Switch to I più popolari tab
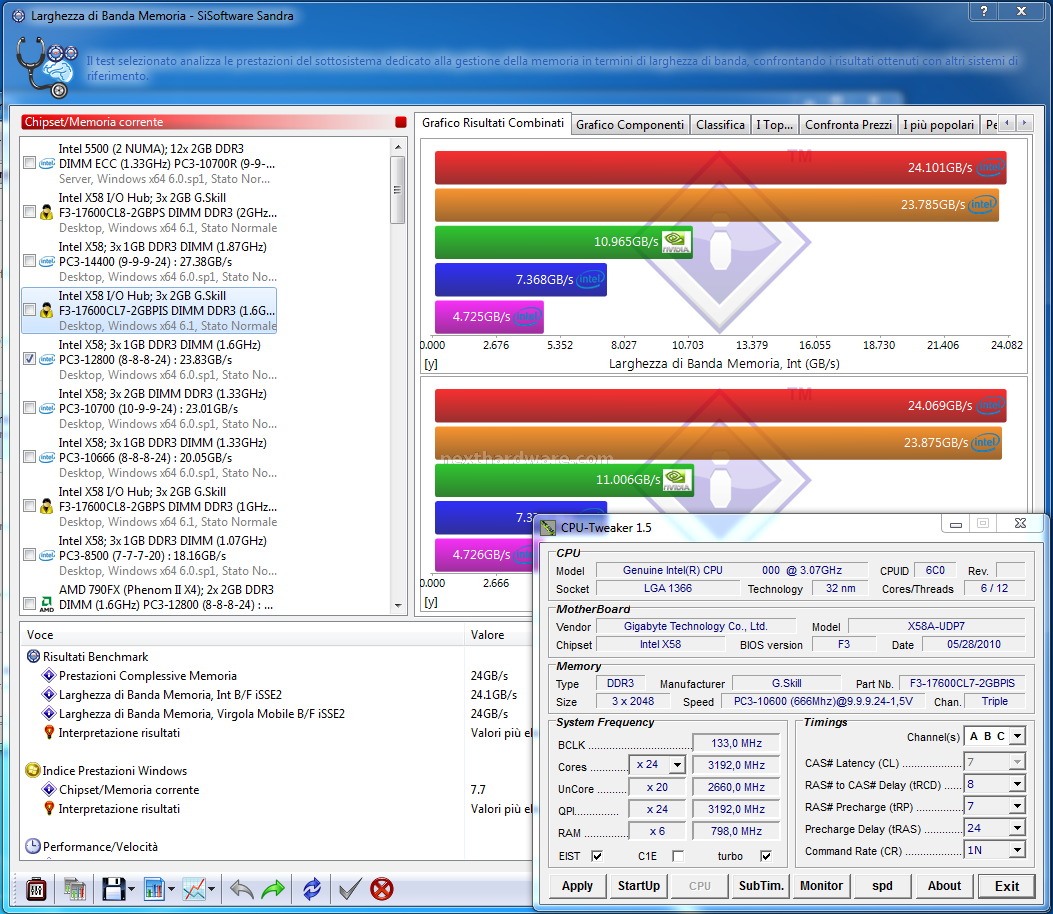Viewport: 1053px width, 914px height. (x=938, y=125)
